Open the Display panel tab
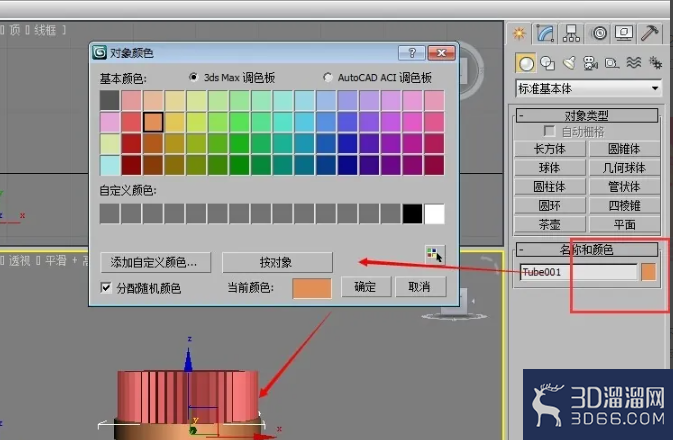Screen dimensions: 673x440 pos(624,33)
